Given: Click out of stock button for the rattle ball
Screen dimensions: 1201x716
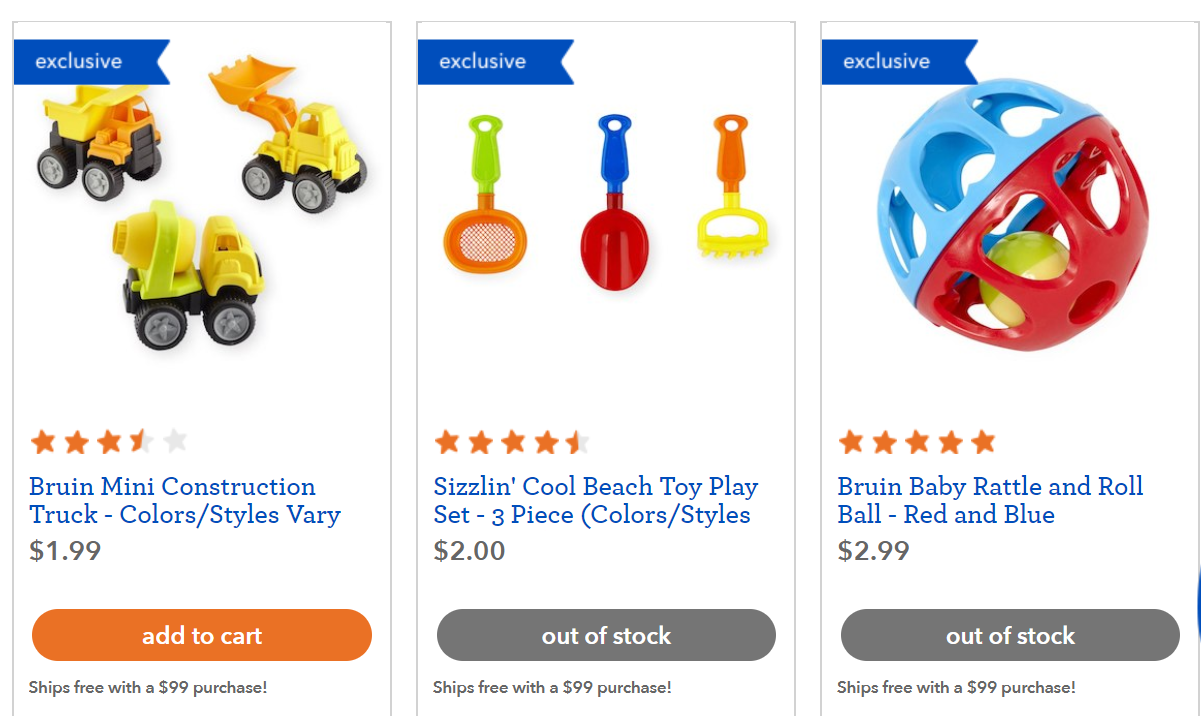Looking at the screenshot, I should point(1010,635).
